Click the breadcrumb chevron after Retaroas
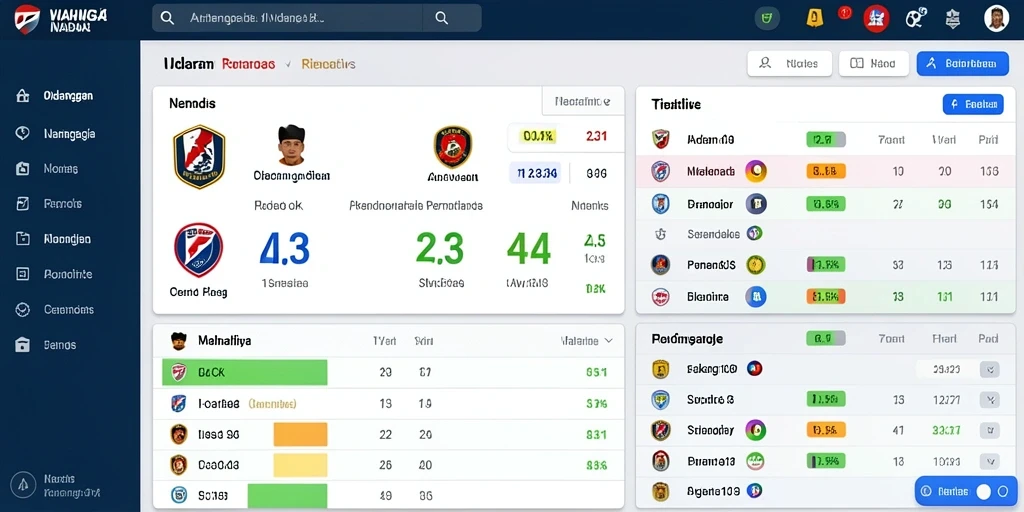The image size is (1024, 512). click(288, 65)
